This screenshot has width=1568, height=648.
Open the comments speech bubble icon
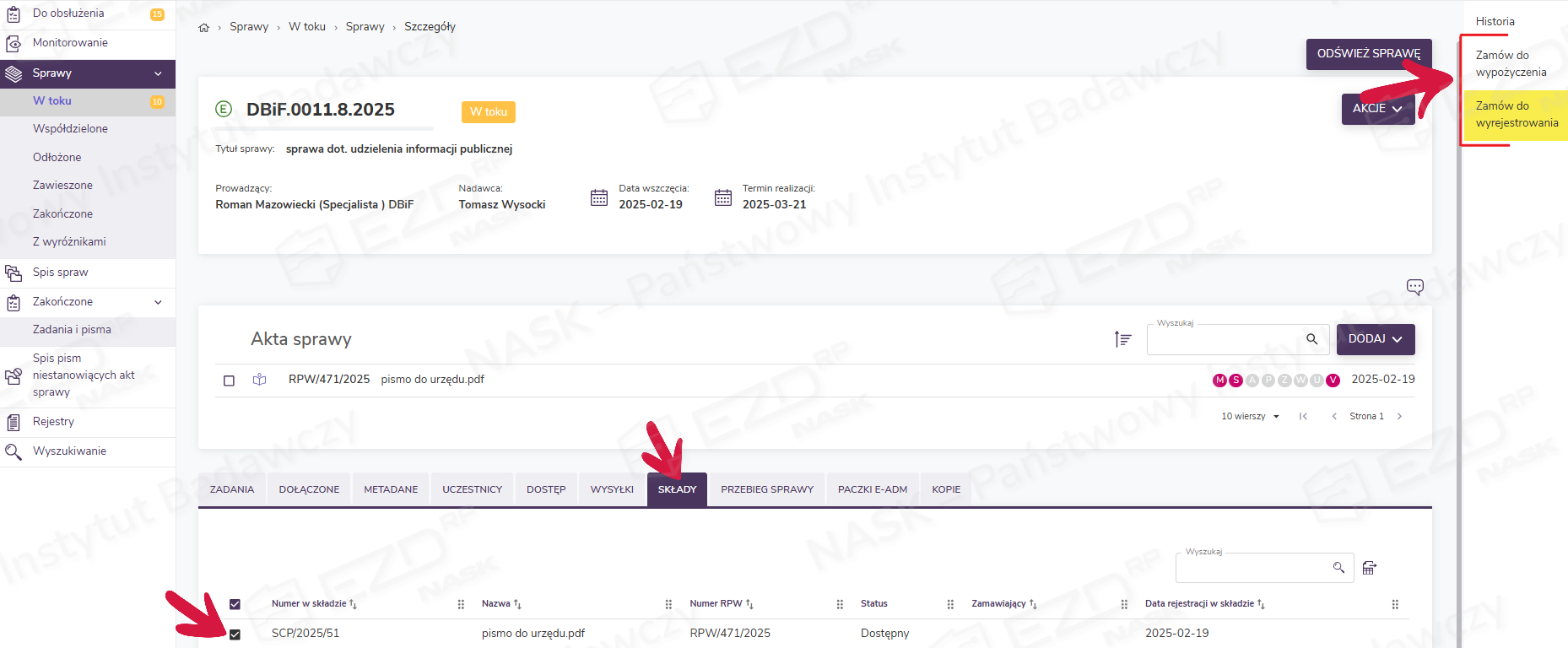(1414, 287)
